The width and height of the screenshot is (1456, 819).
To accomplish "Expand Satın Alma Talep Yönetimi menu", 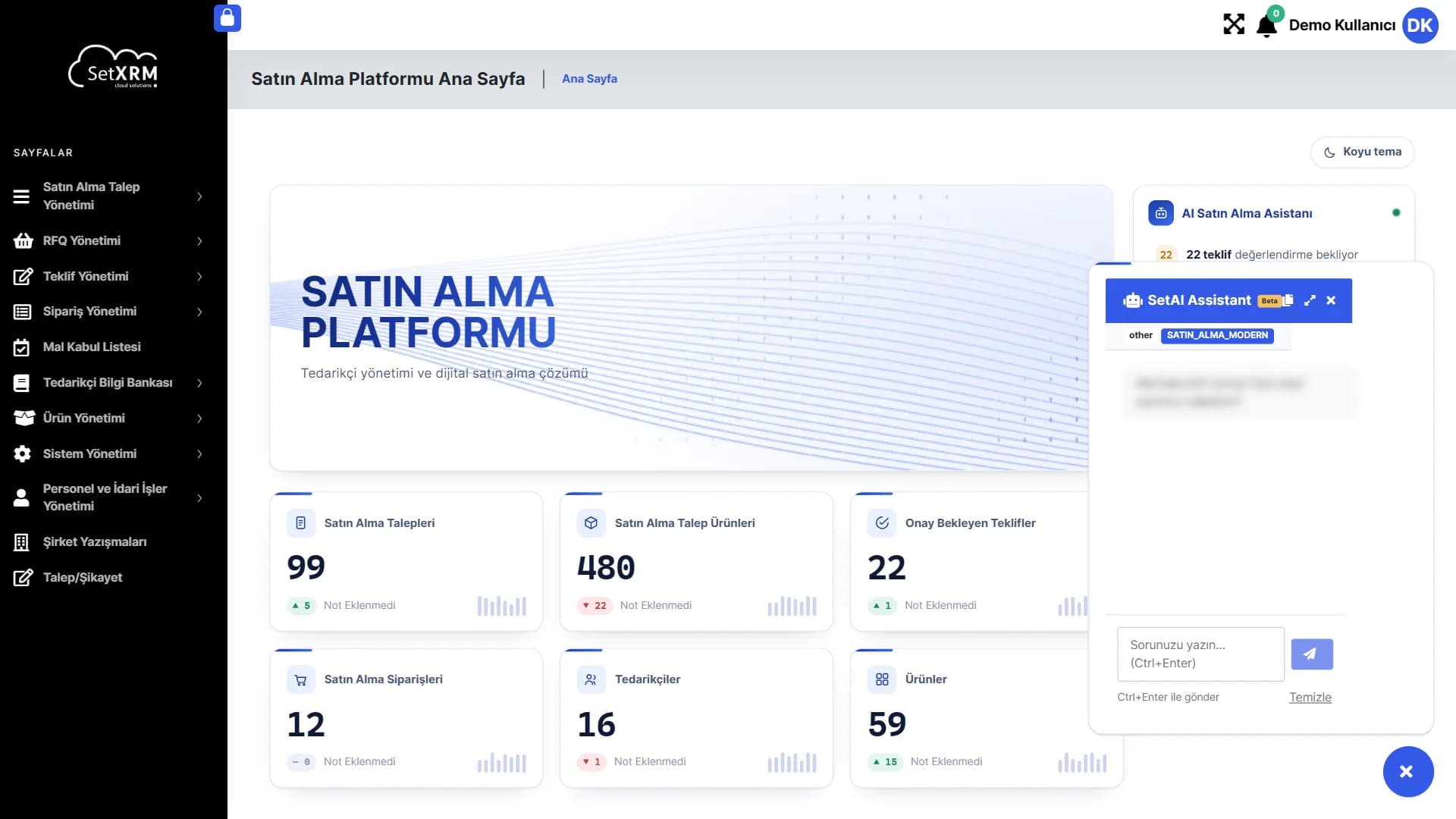I will click(108, 196).
